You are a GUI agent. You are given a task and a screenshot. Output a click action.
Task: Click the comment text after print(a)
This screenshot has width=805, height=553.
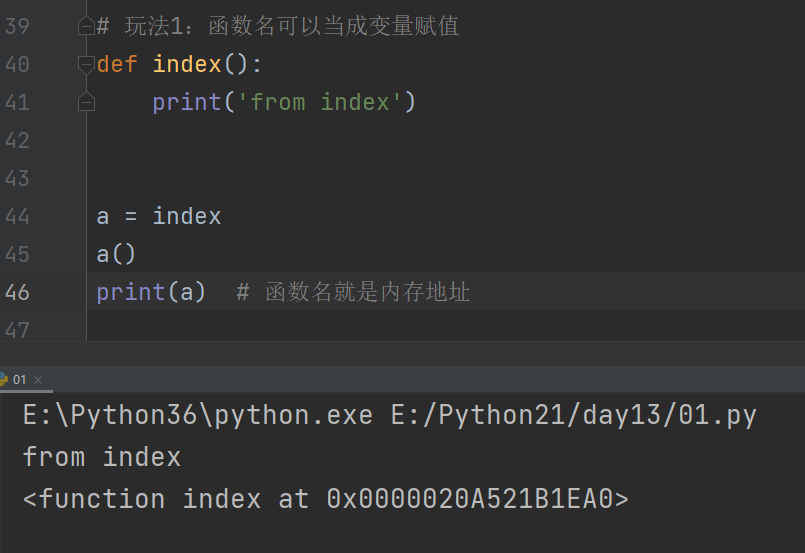pos(366,292)
